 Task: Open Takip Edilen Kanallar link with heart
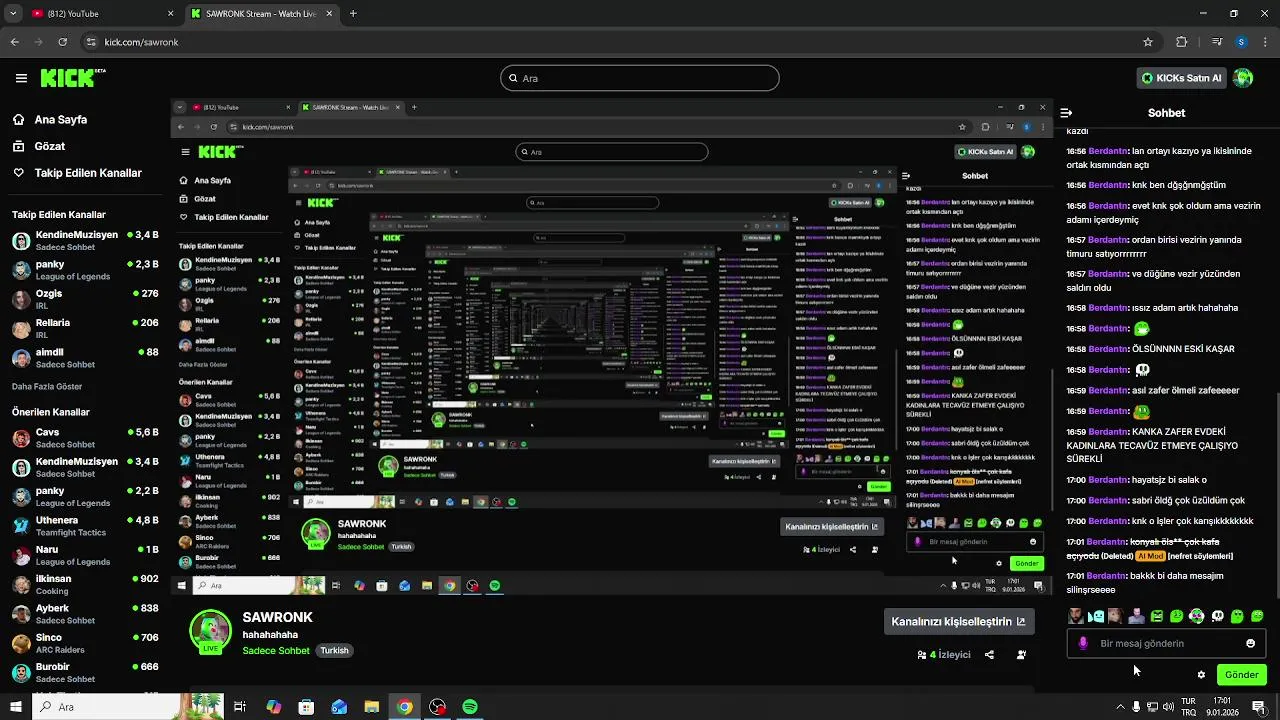[77, 173]
